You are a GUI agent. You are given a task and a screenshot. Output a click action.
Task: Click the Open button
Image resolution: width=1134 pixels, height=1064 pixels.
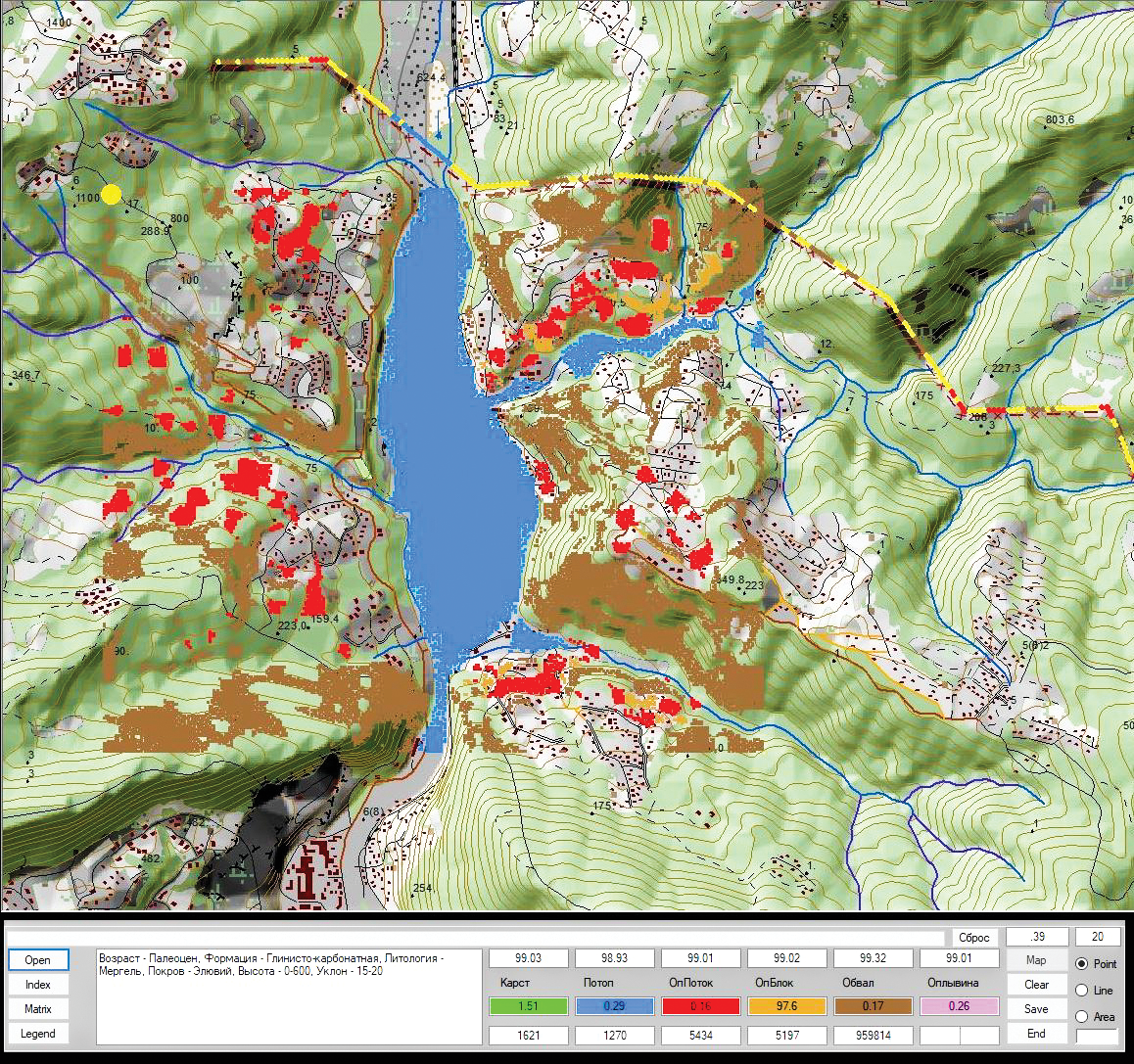coord(38,960)
